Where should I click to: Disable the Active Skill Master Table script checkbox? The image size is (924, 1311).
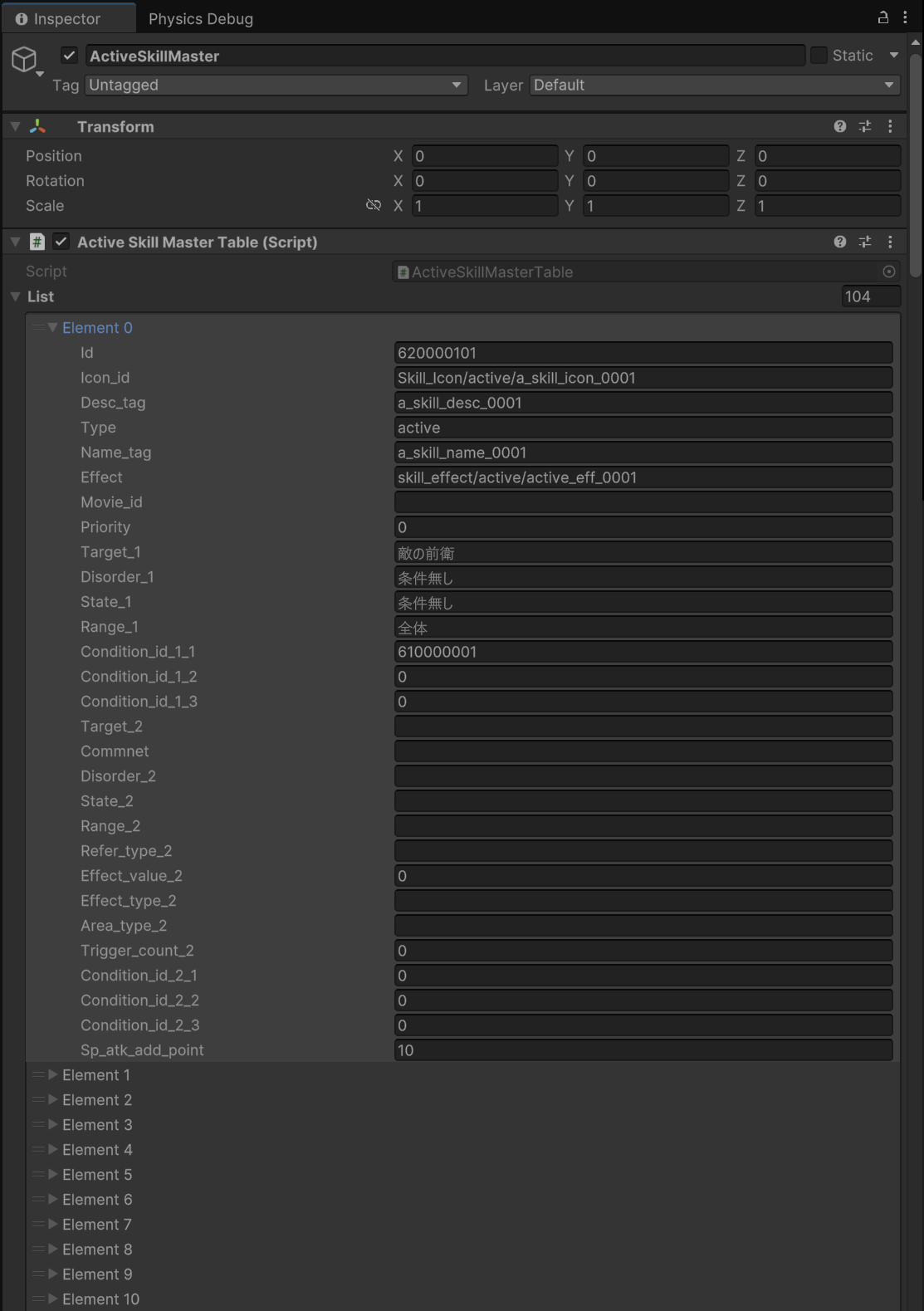point(61,242)
